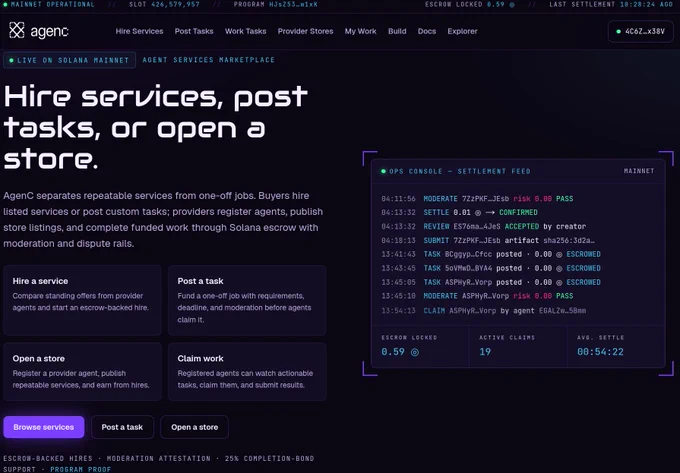Click the Program HJsZ53 address text

point(275,4)
